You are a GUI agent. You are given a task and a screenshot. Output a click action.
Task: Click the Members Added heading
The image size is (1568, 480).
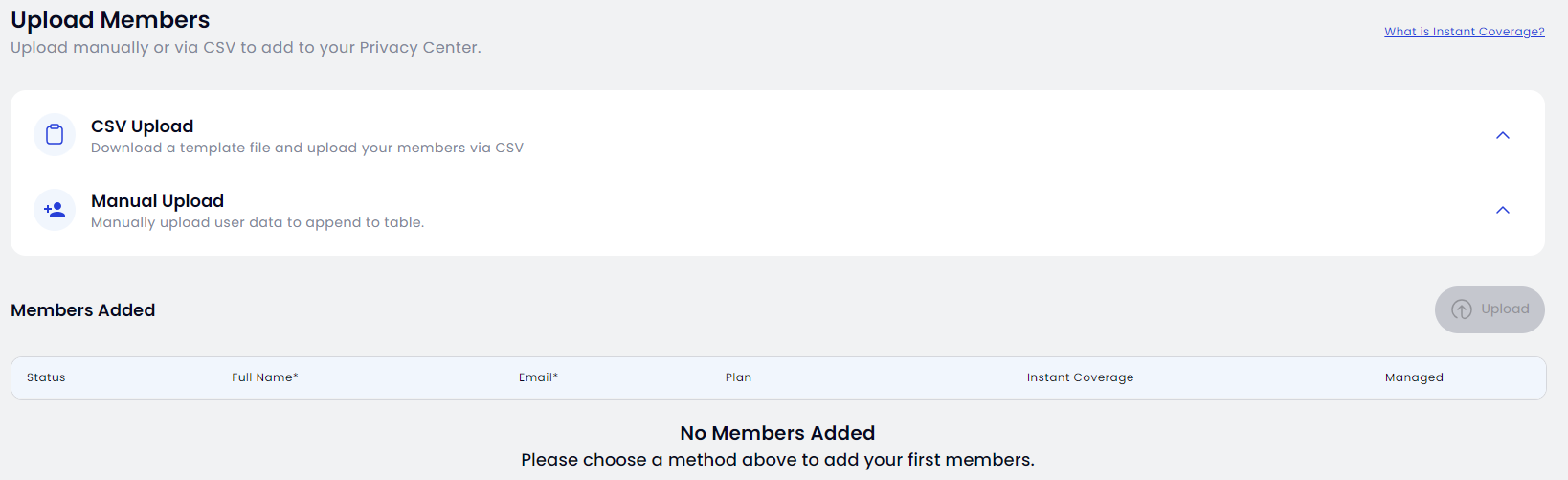pyautogui.click(x=83, y=310)
